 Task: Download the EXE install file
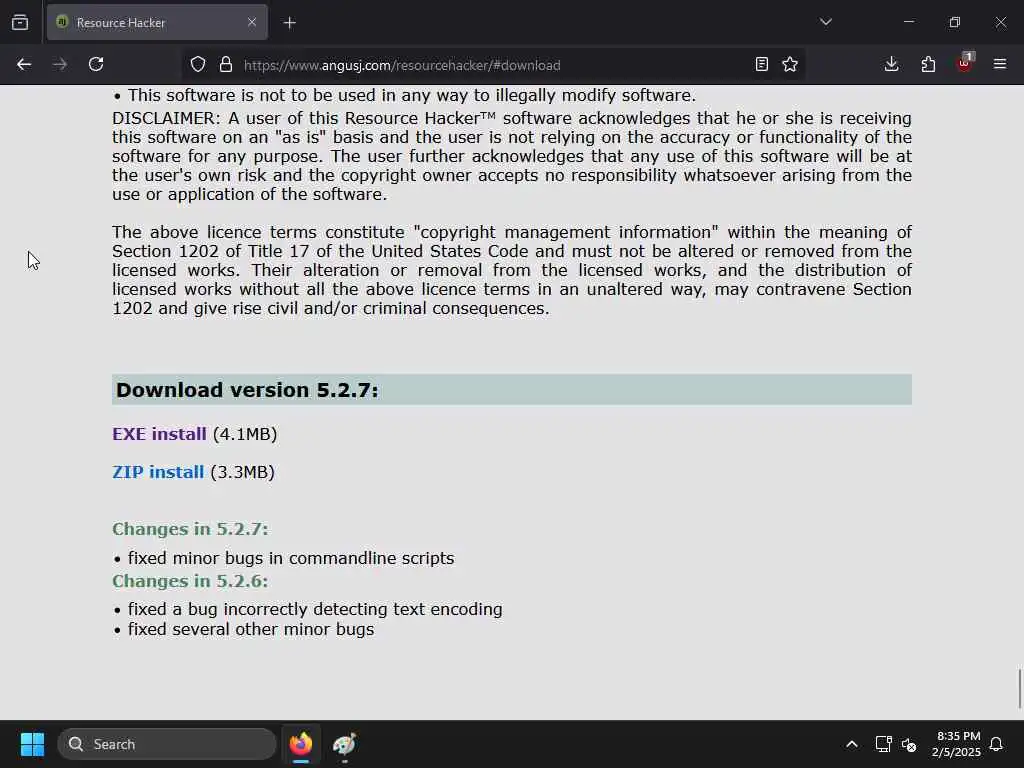[159, 434]
